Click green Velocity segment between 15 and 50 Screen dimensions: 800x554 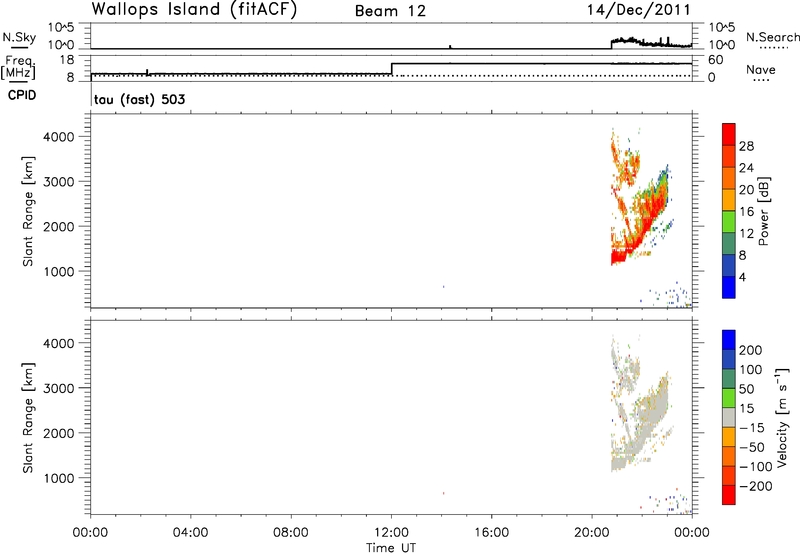(729, 398)
